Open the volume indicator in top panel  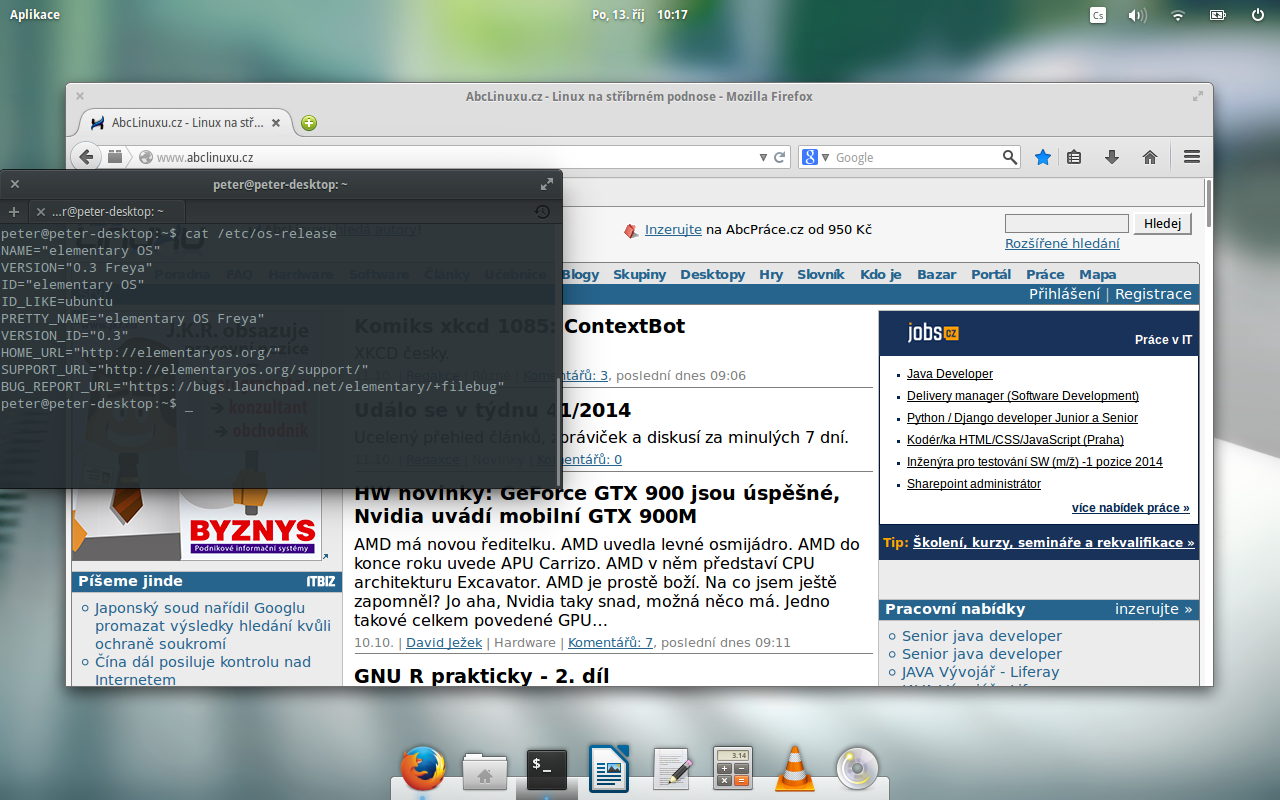(x=1137, y=15)
